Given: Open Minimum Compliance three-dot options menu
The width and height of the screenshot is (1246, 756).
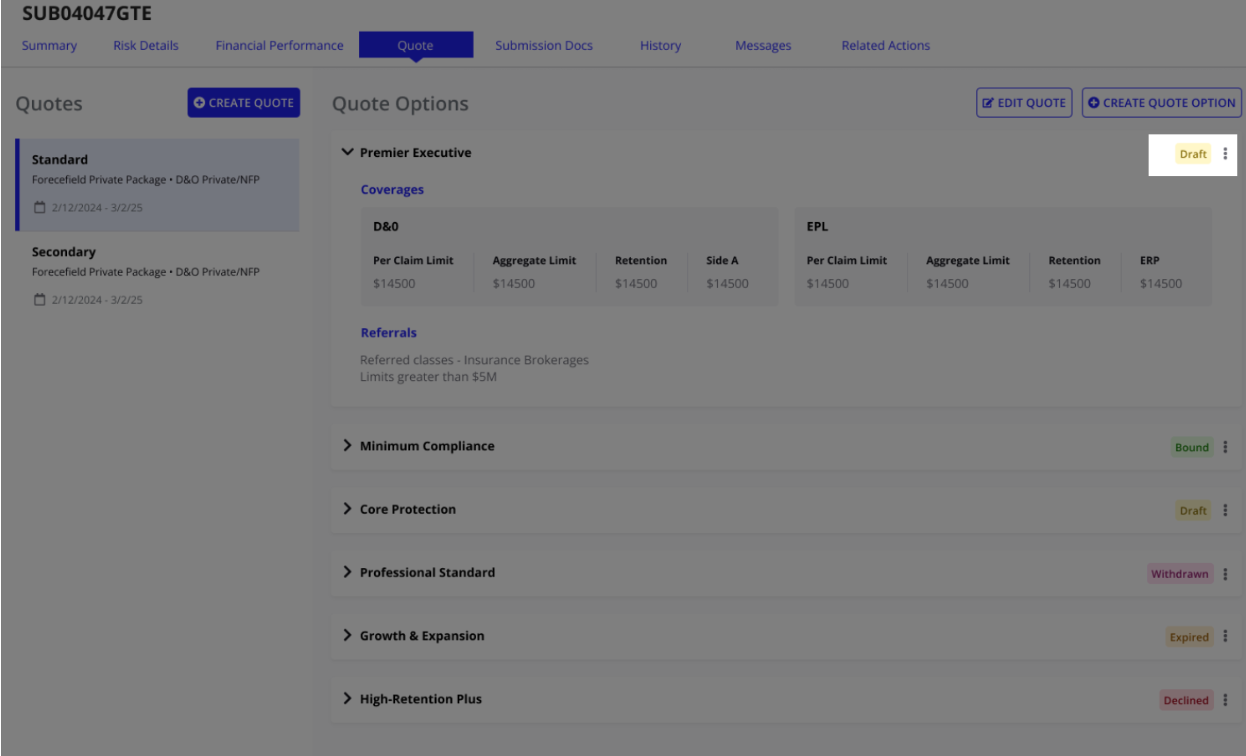Looking at the screenshot, I should (1226, 447).
